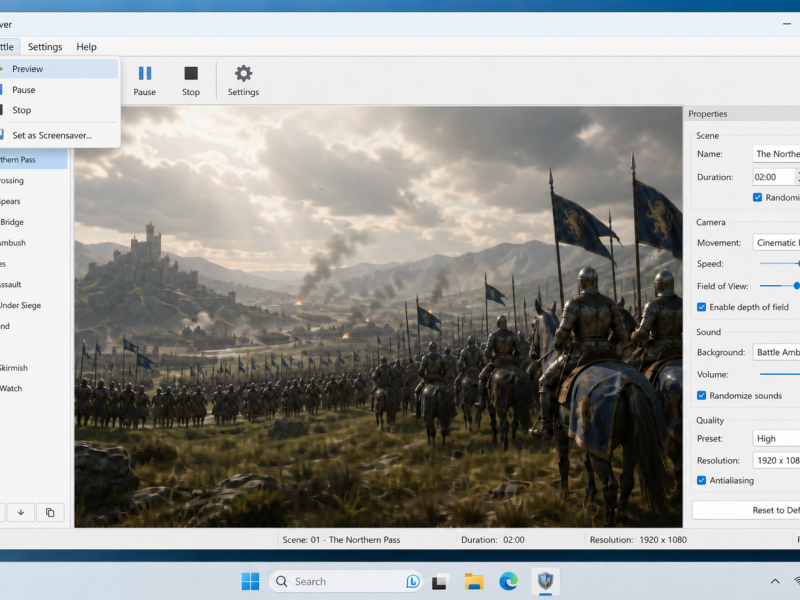Toggle the Antialiasing checkbox
The width and height of the screenshot is (800, 600).
tap(702, 481)
